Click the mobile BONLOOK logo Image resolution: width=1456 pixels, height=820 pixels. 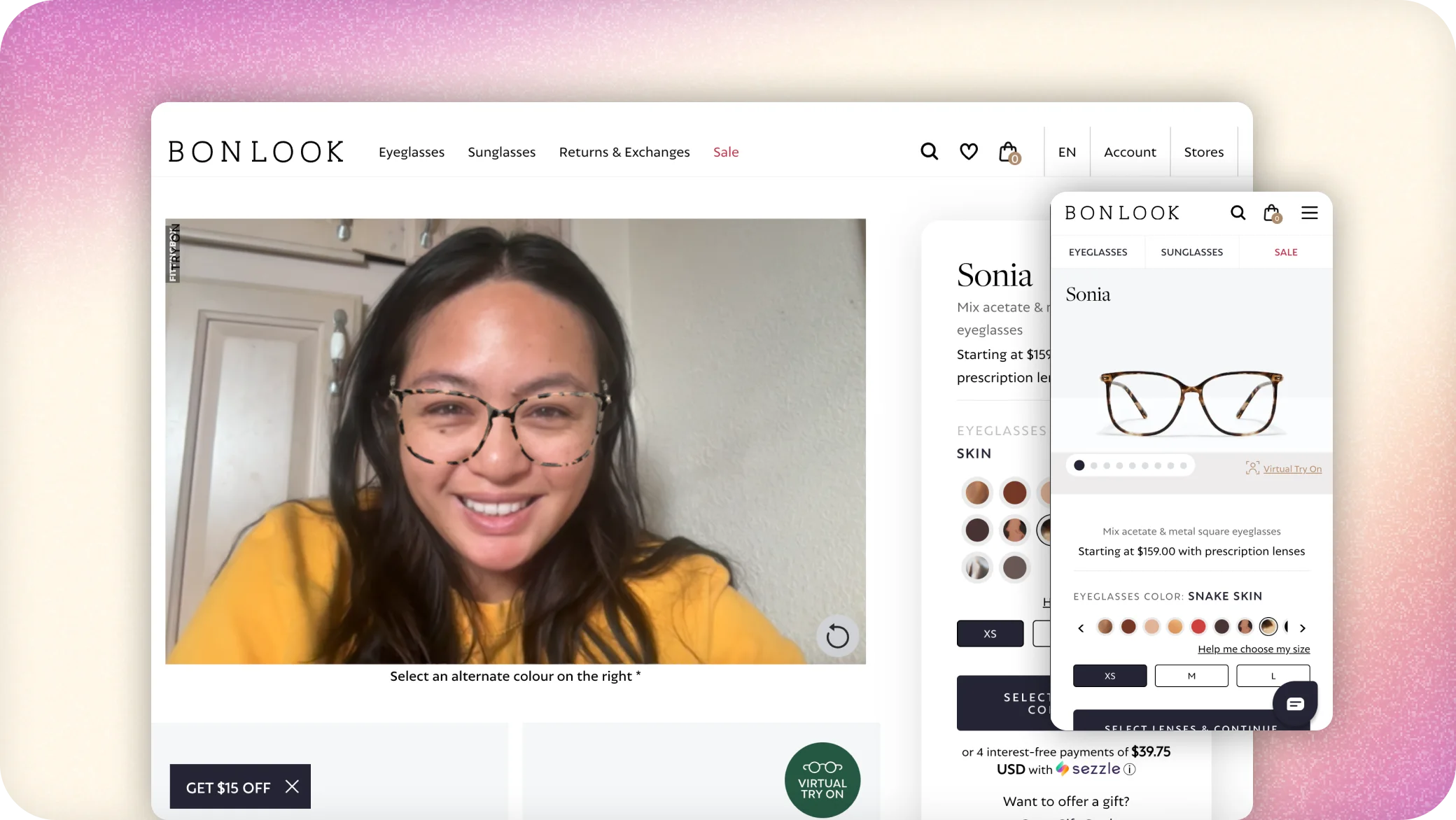coord(1122,213)
